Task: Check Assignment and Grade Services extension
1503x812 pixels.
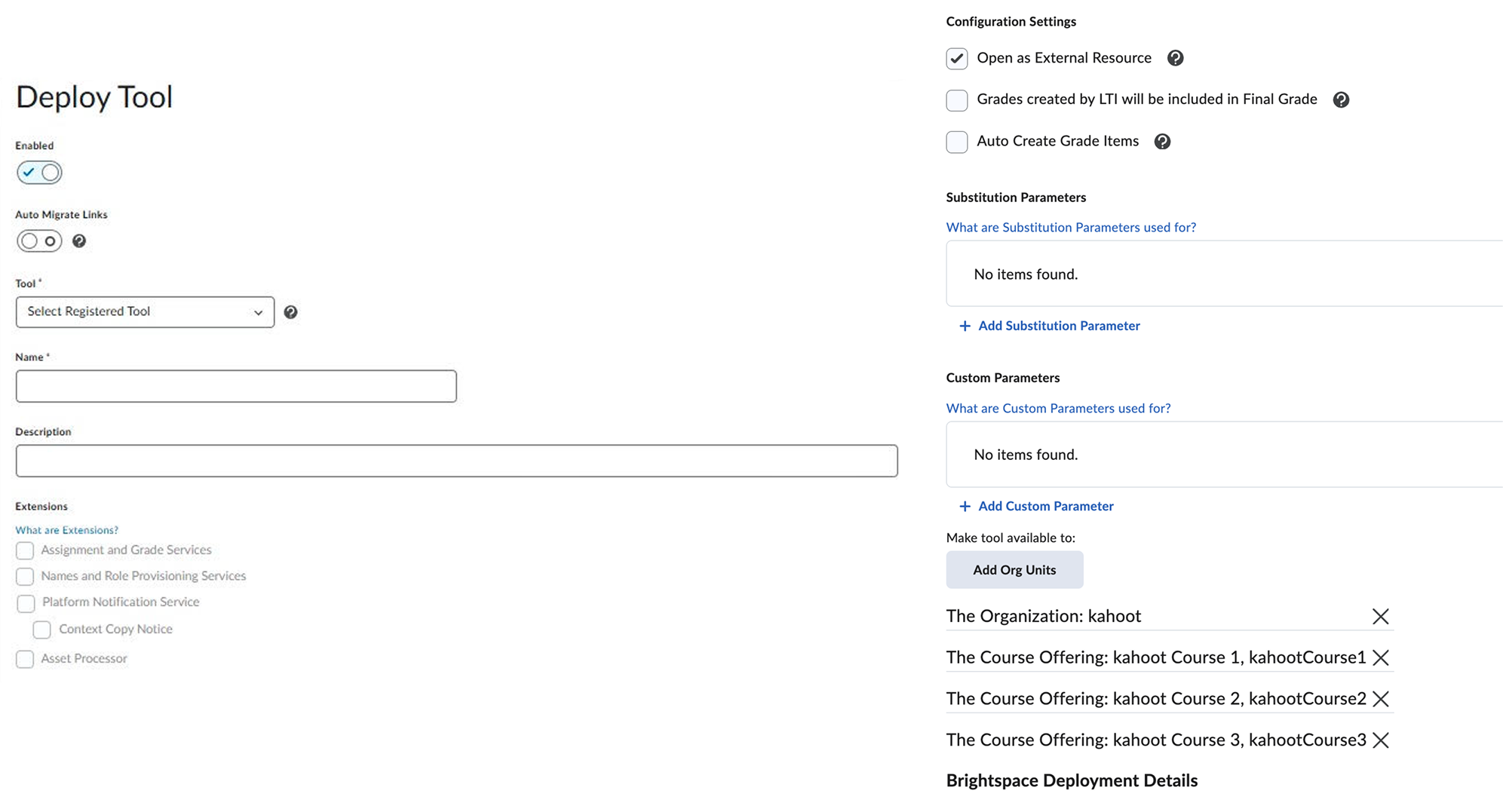Action: tap(25, 550)
